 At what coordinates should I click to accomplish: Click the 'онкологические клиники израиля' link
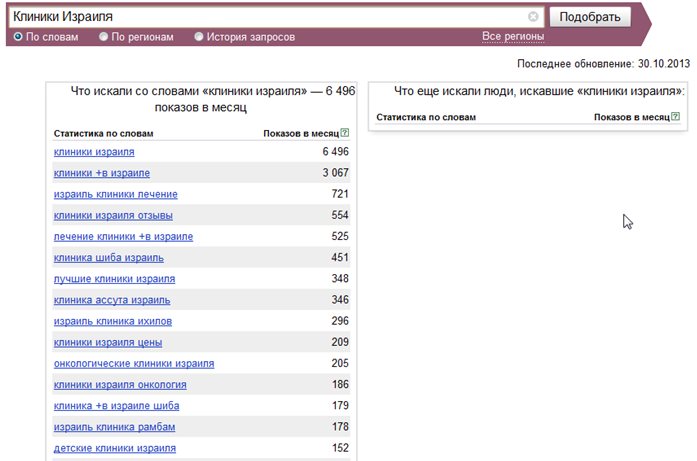134,364
